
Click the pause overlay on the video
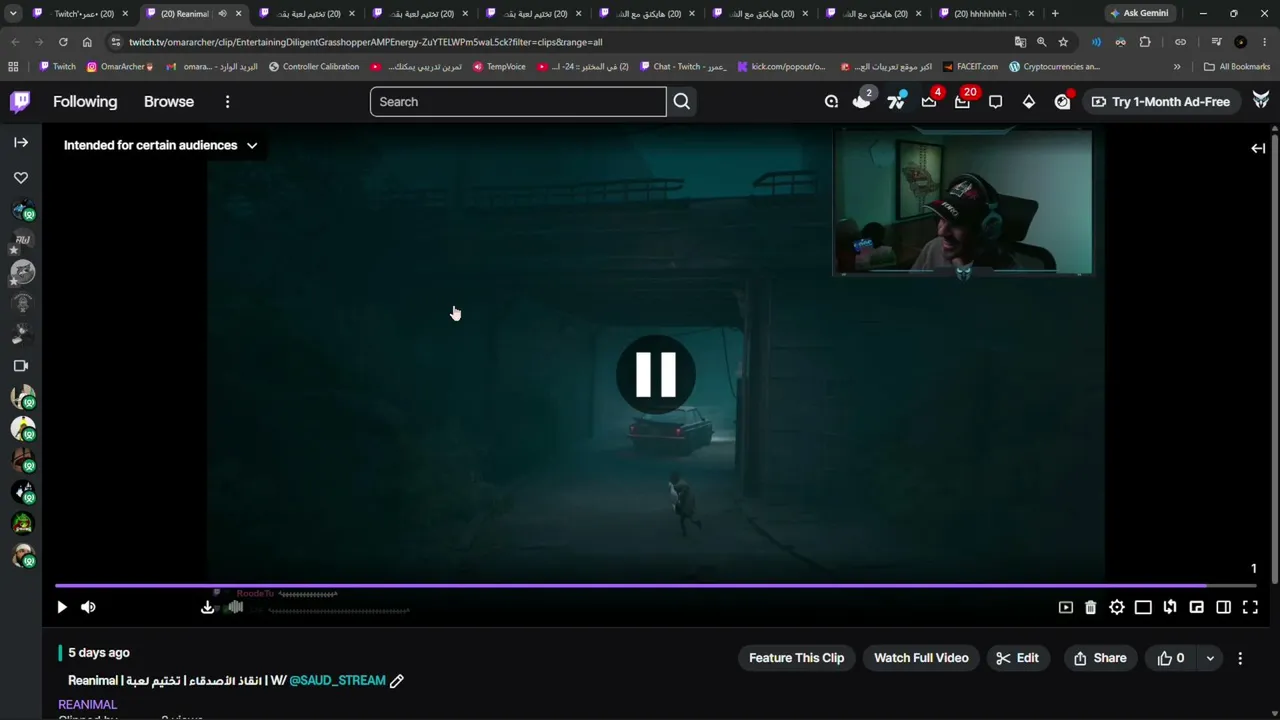[656, 374]
